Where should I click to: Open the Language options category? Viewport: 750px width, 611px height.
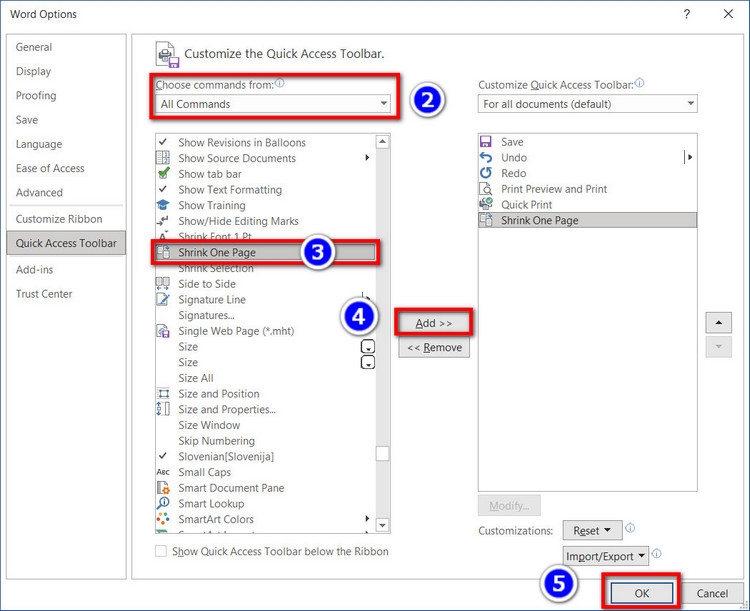39,144
